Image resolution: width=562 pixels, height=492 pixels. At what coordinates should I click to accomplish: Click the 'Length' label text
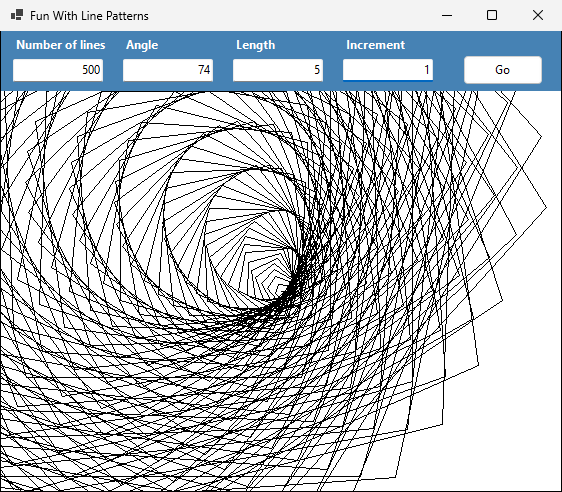click(256, 45)
